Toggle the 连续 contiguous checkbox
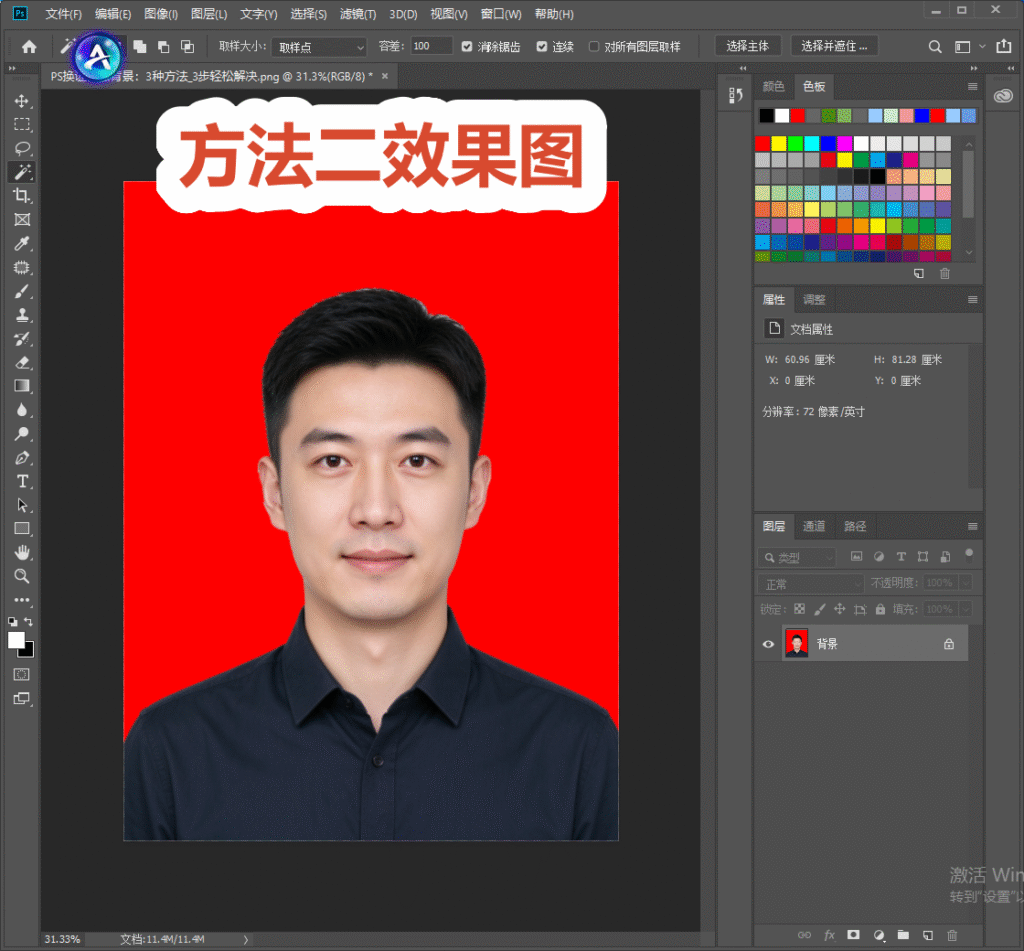1024x951 pixels. (542, 46)
